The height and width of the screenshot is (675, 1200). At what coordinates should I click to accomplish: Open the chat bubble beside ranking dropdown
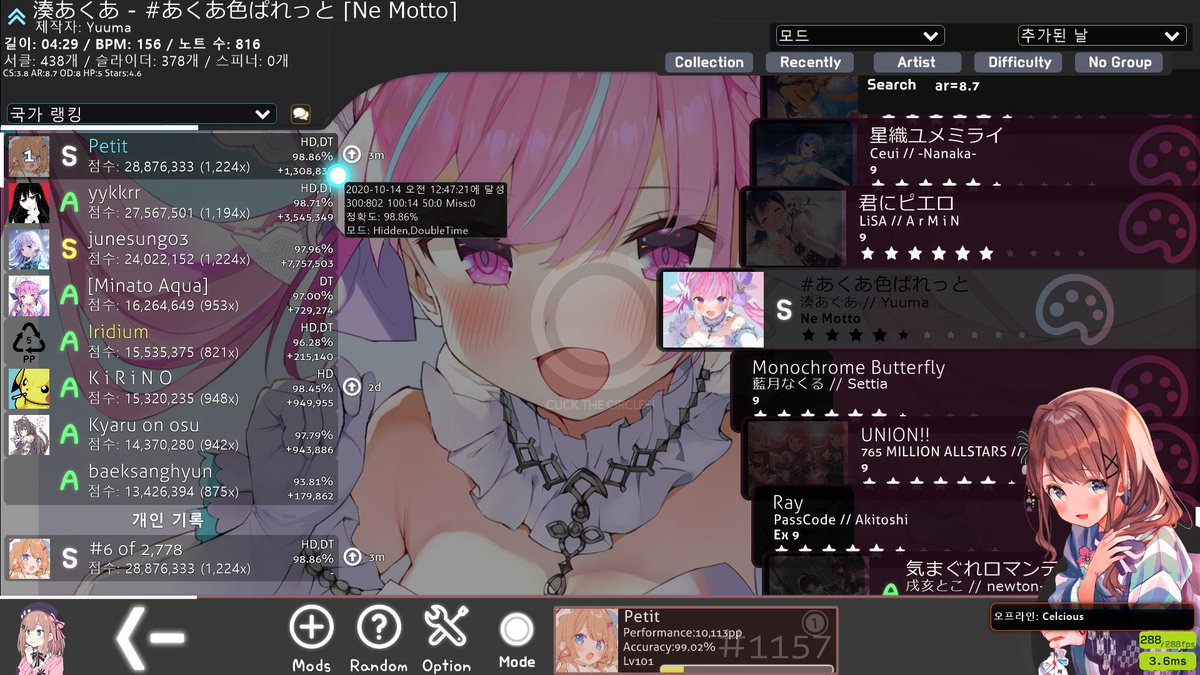[x=300, y=114]
